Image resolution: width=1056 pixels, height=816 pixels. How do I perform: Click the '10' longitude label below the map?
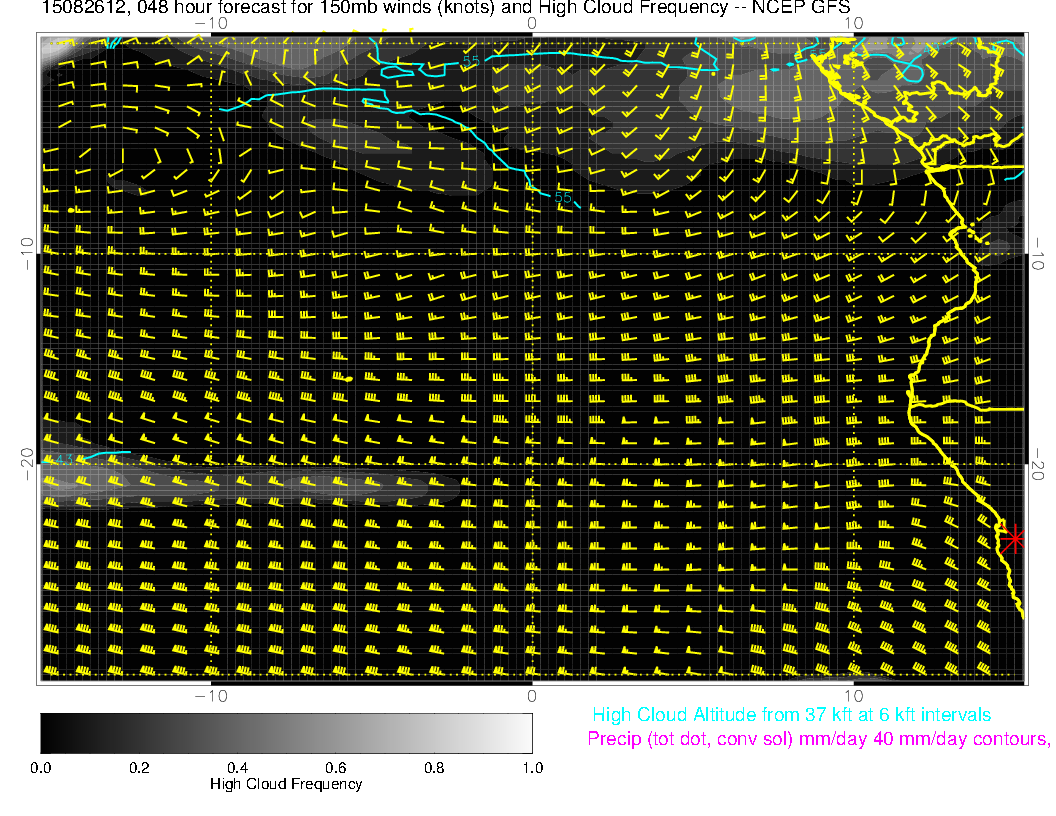(x=853, y=697)
